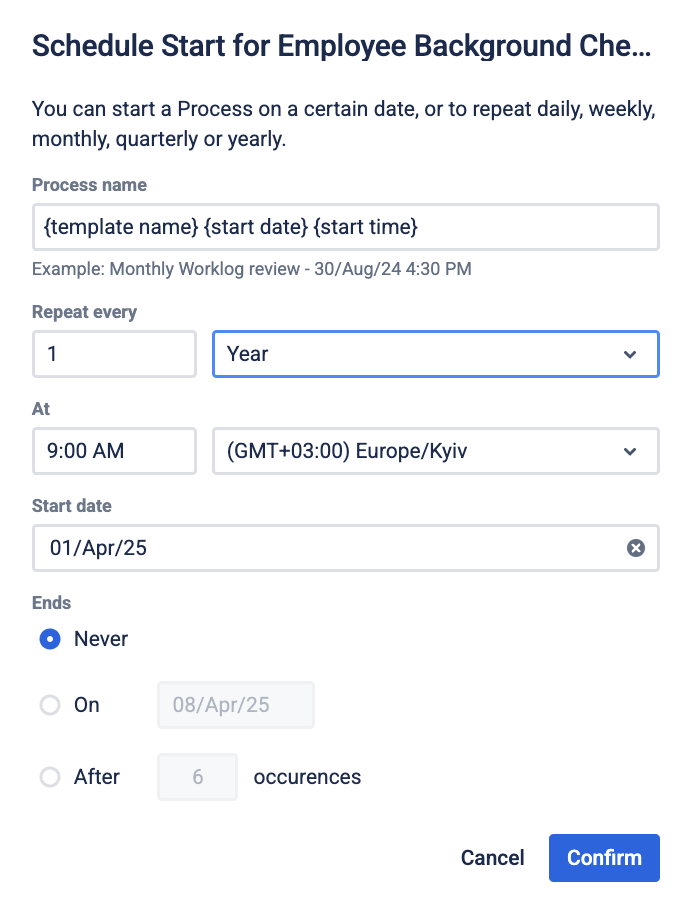This screenshot has height=914, width=692.
Task: Click the Repeat every number field
Action: 114,354
